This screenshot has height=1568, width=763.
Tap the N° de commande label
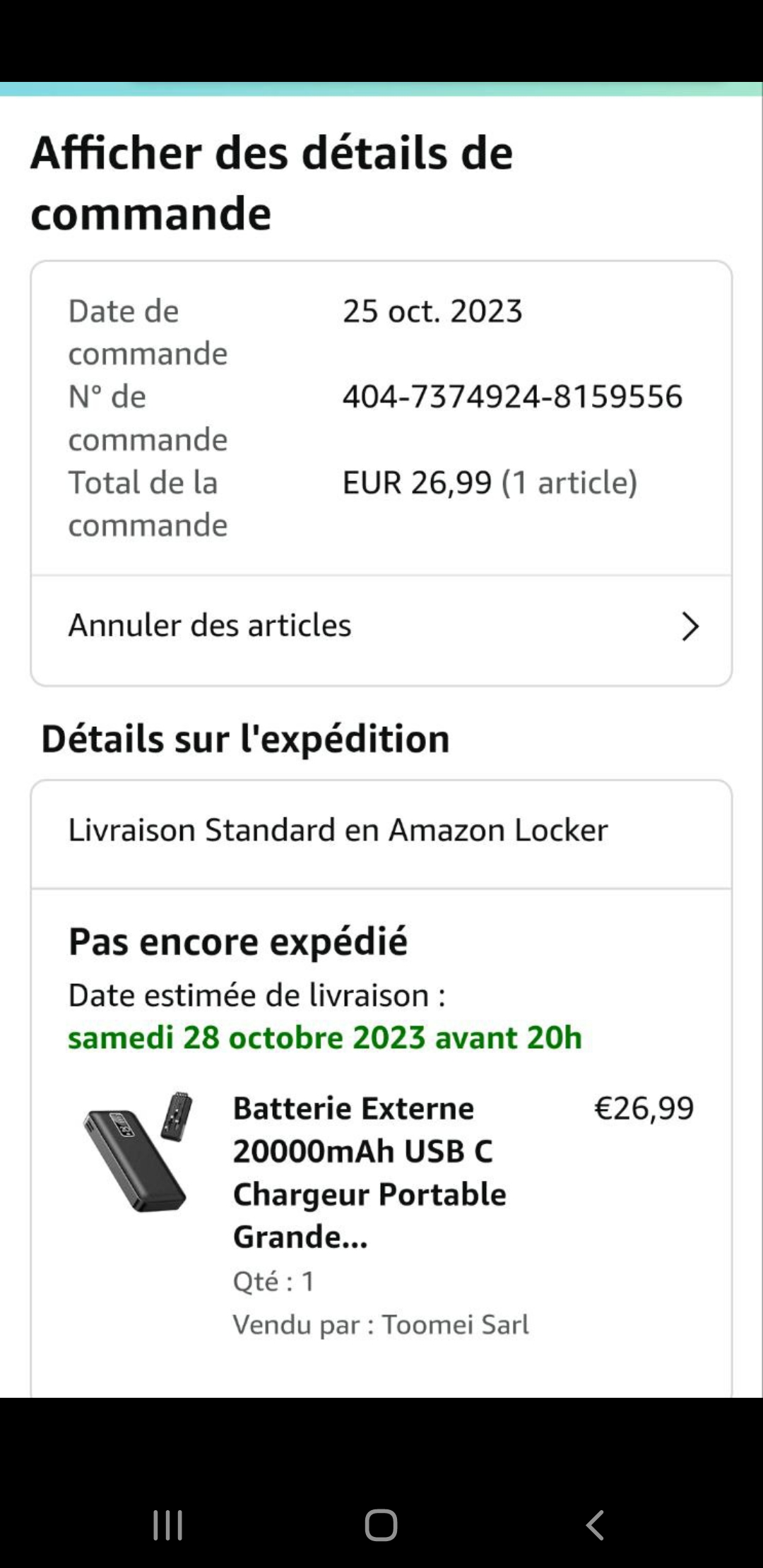click(x=148, y=417)
